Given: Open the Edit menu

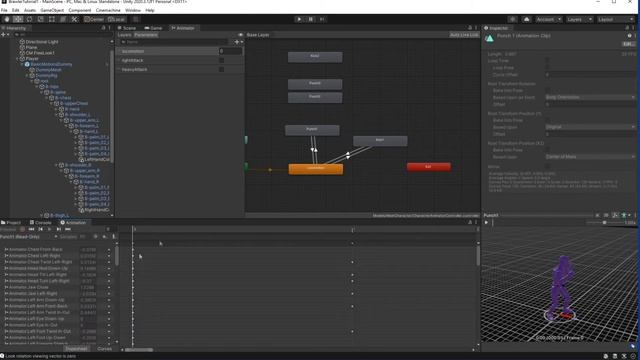Looking at the screenshot, I should tap(16, 10).
